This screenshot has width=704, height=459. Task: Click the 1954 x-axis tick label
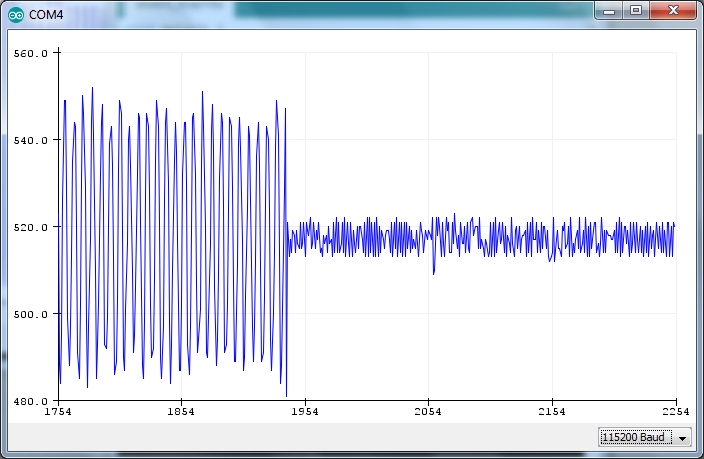[304, 412]
